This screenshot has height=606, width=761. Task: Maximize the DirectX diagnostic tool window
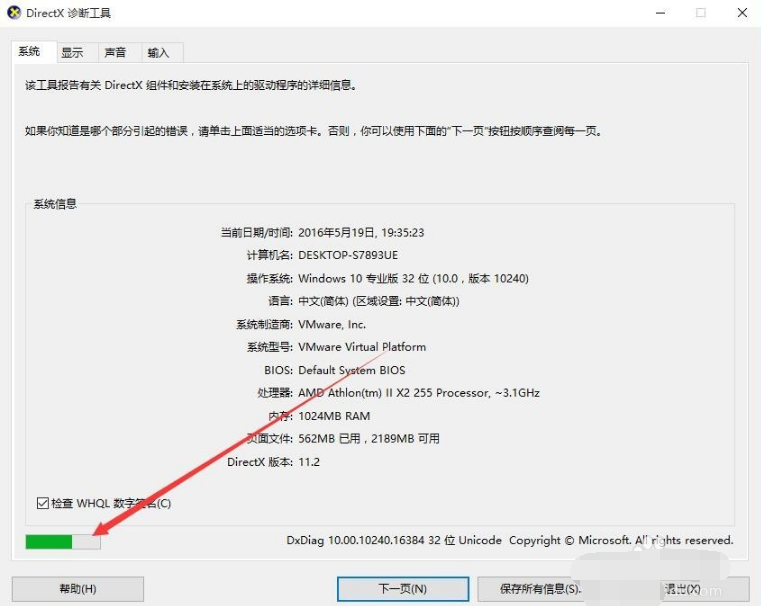click(700, 13)
